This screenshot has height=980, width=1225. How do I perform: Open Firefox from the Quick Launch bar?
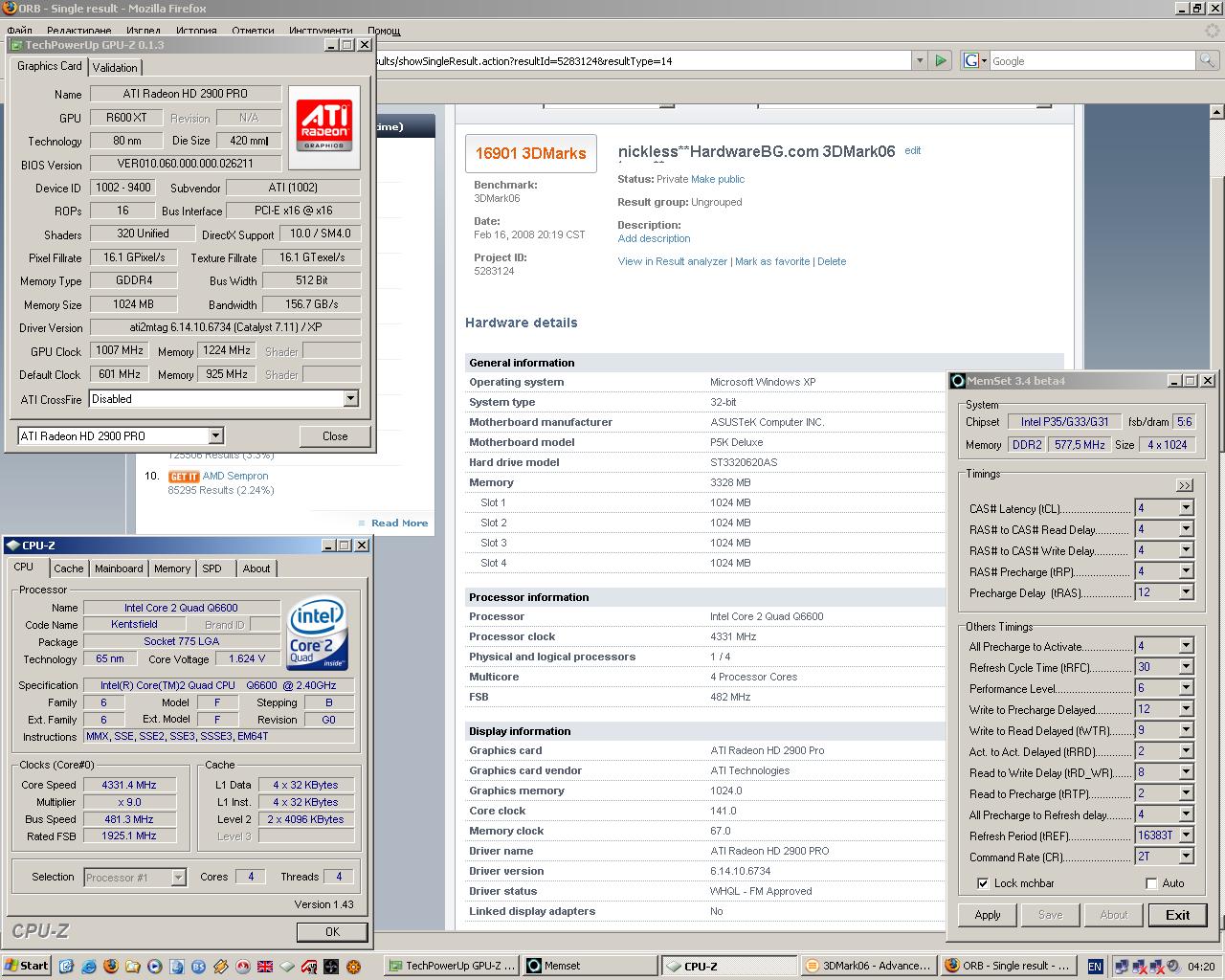(x=109, y=966)
